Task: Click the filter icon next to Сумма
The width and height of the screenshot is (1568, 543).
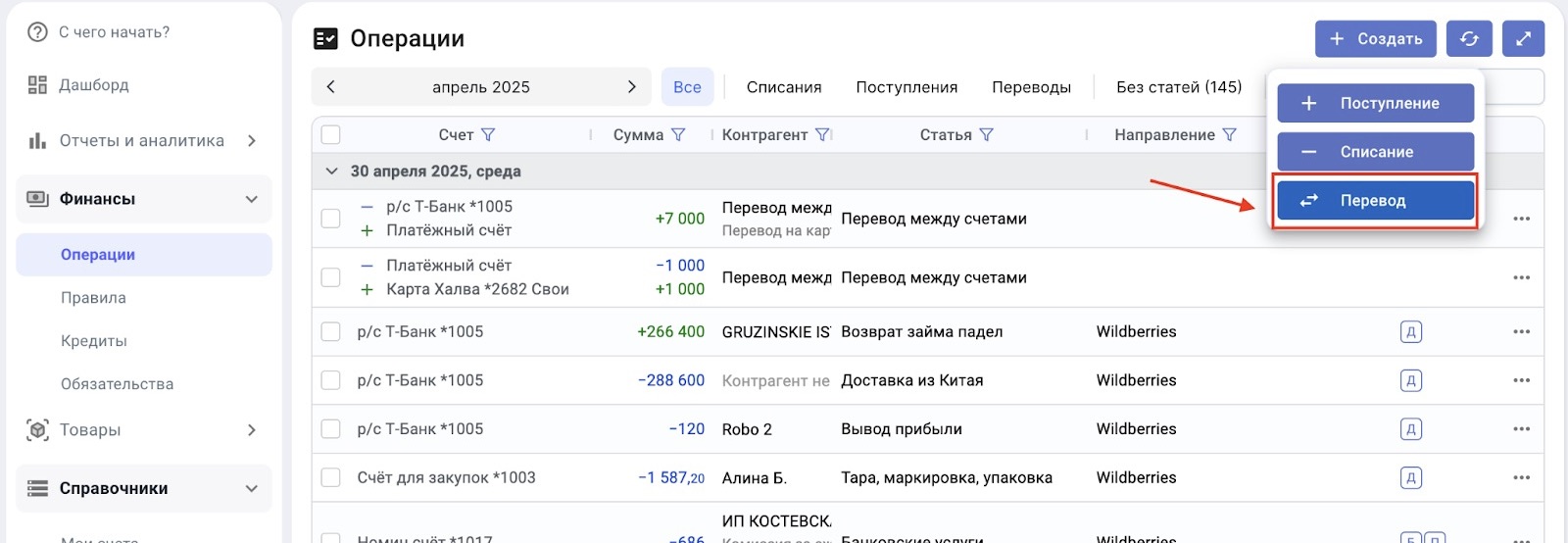Action: coord(678,135)
